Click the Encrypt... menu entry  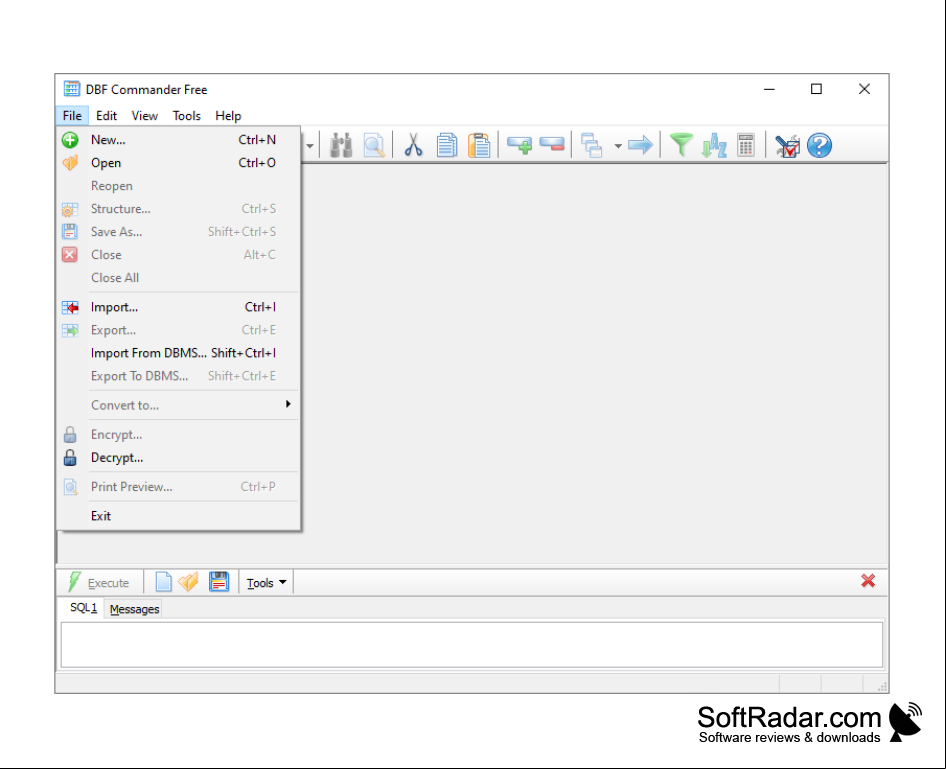click(178, 435)
